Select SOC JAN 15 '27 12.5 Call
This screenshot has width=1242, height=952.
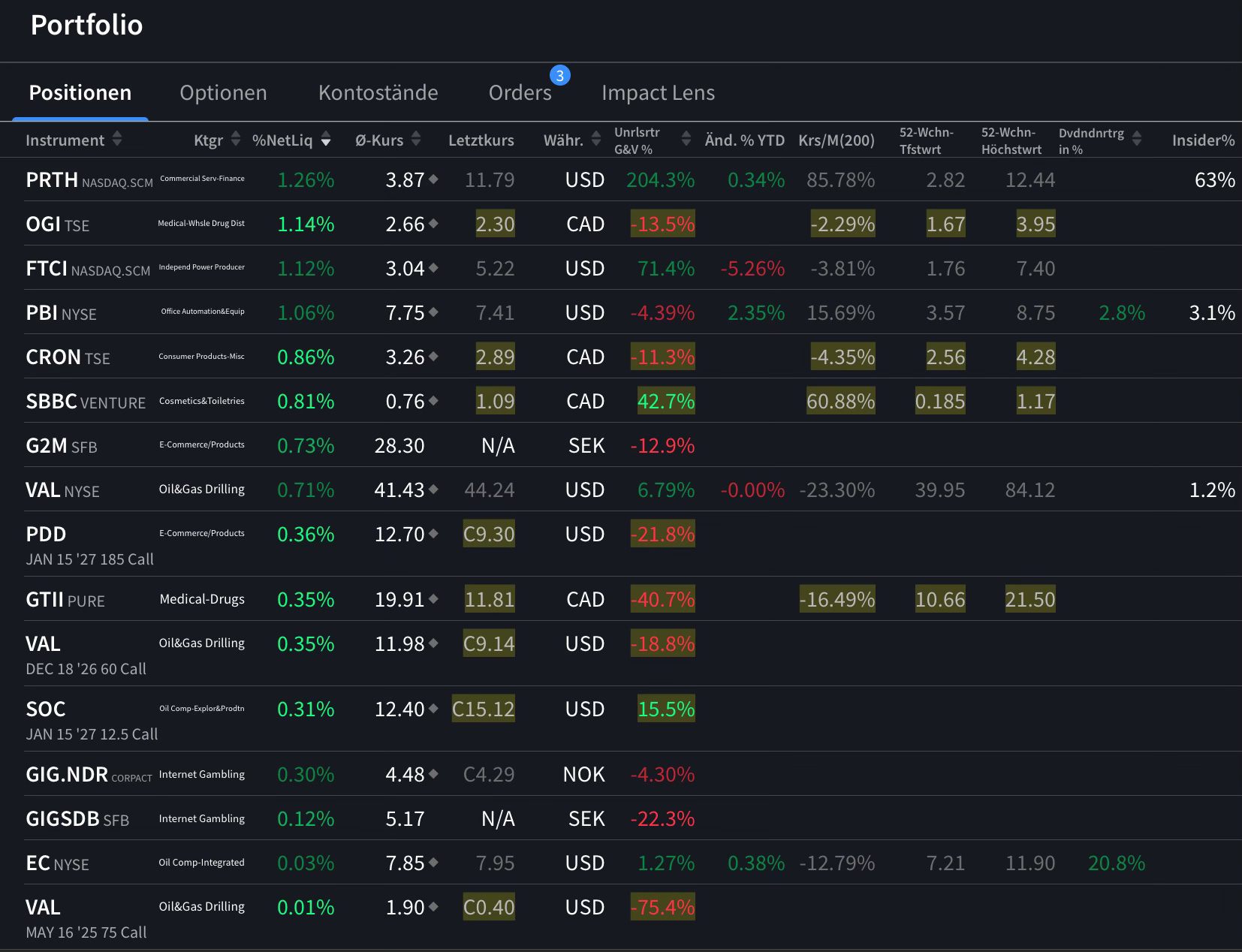point(92,721)
